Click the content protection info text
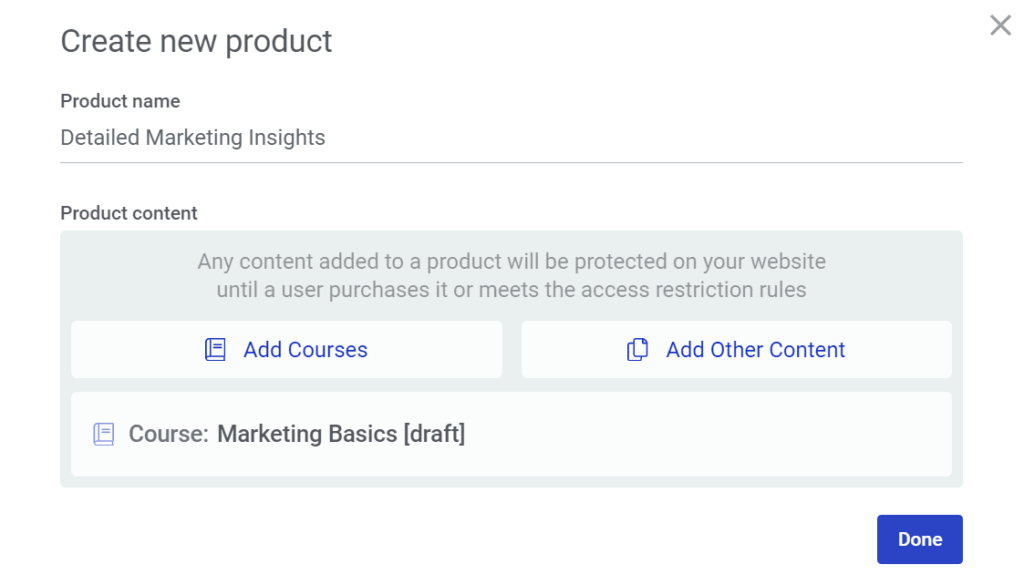This screenshot has width=1024, height=585. pos(511,276)
